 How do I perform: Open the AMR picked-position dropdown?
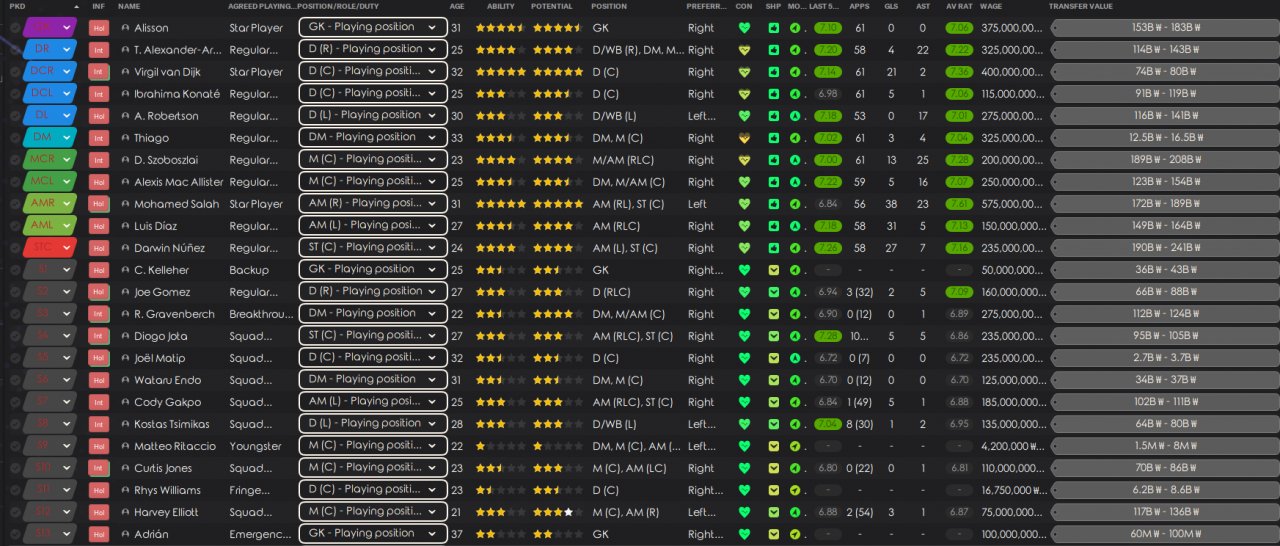pos(50,204)
